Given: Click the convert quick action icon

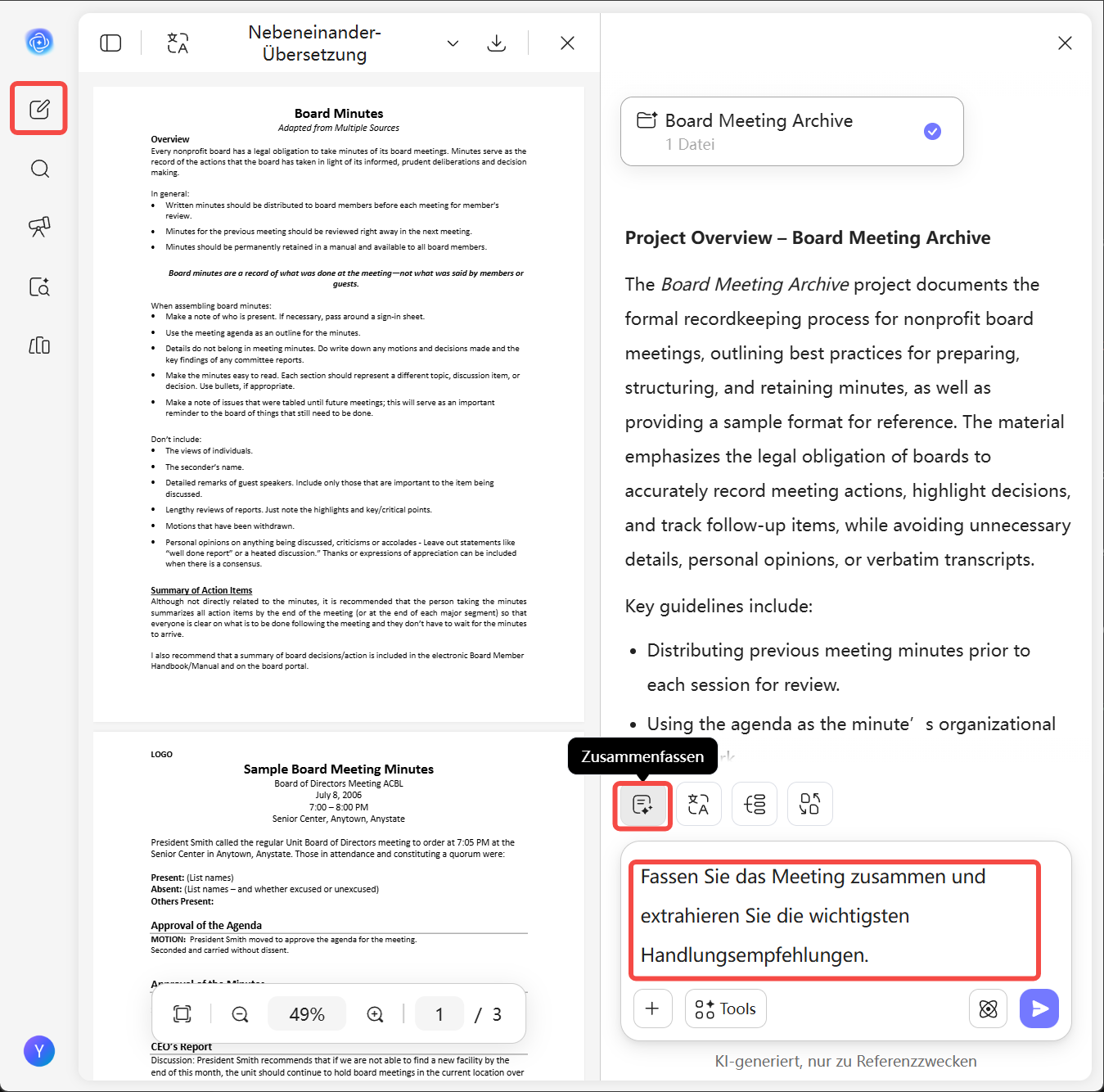Looking at the screenshot, I should coord(809,805).
